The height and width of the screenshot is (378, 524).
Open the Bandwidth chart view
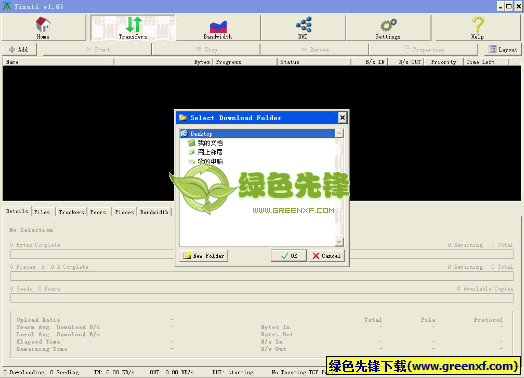[x=218, y=28]
